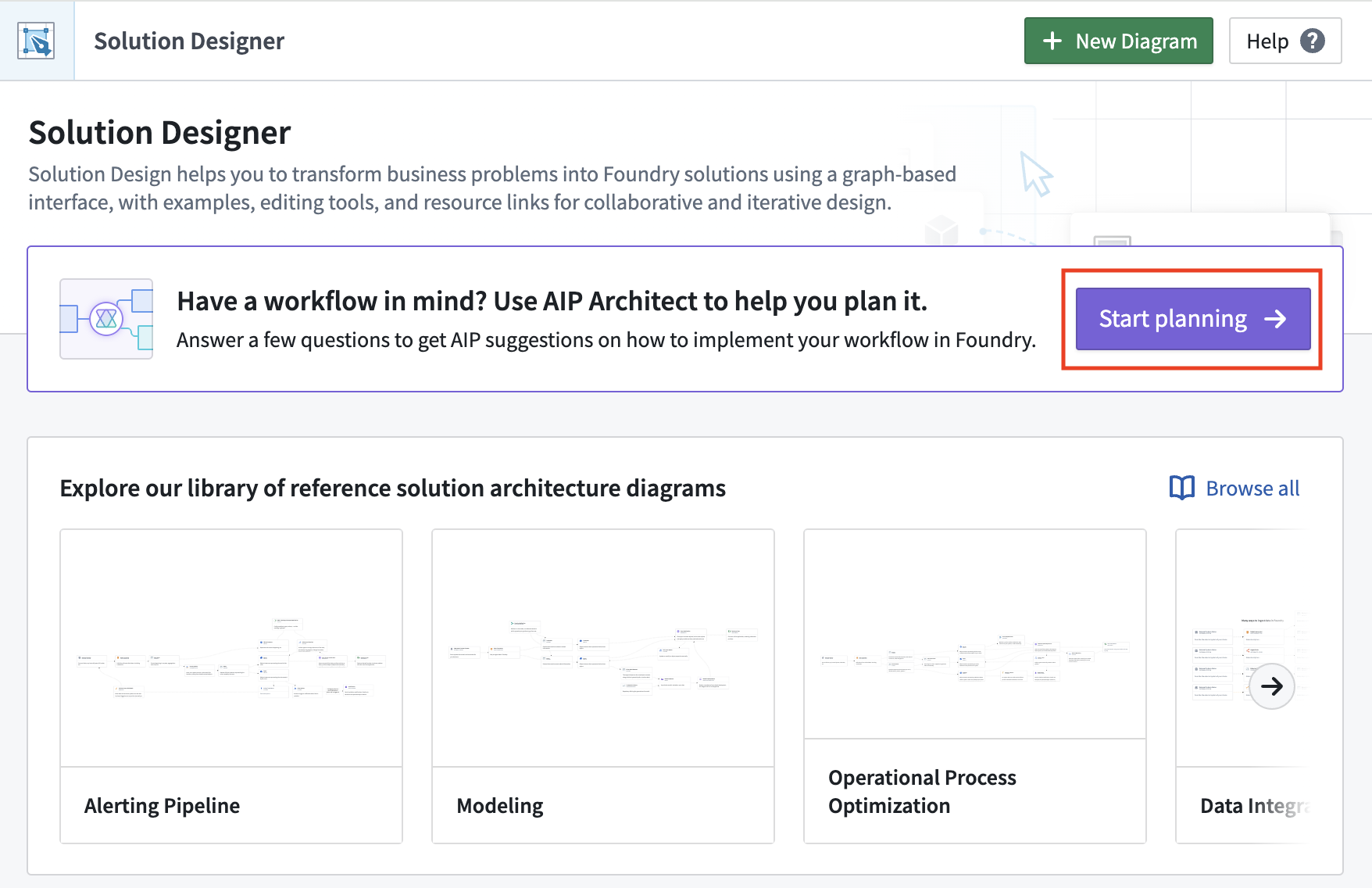Click the 'Have a workflow in mind?' heading
This screenshot has width=1372, height=888.
[x=552, y=301]
